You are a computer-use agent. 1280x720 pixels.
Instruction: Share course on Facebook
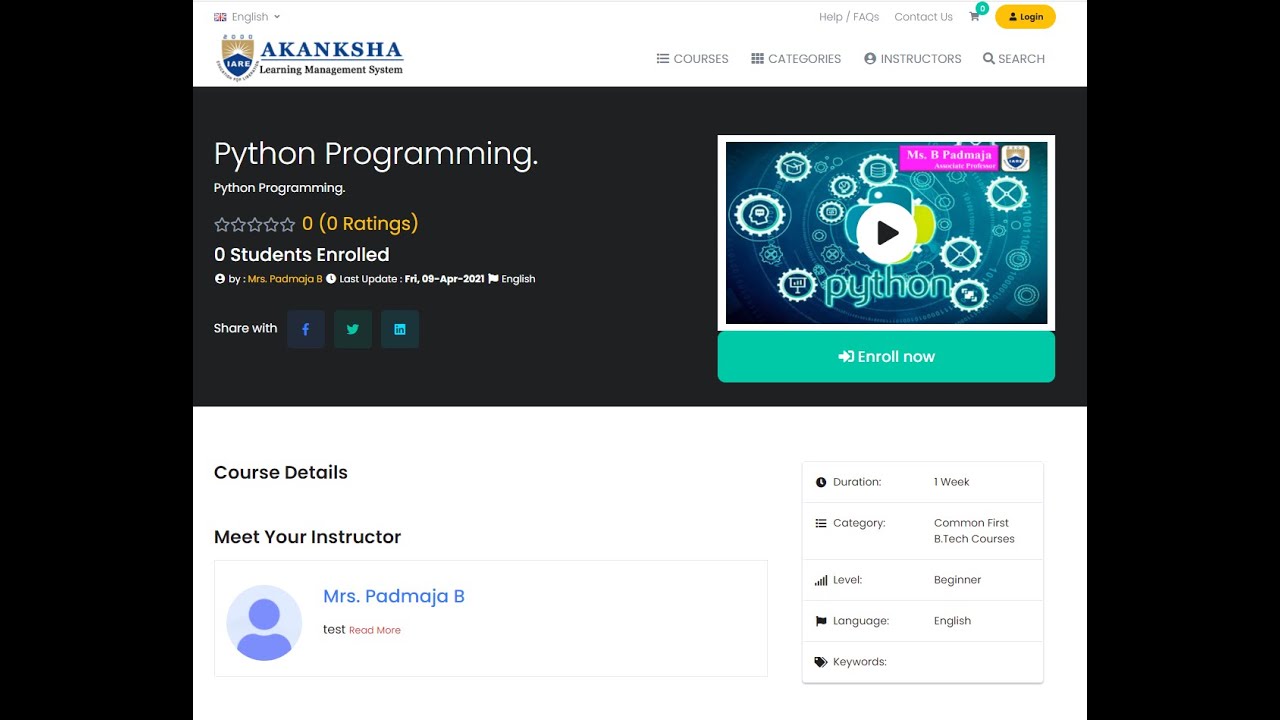tap(306, 329)
